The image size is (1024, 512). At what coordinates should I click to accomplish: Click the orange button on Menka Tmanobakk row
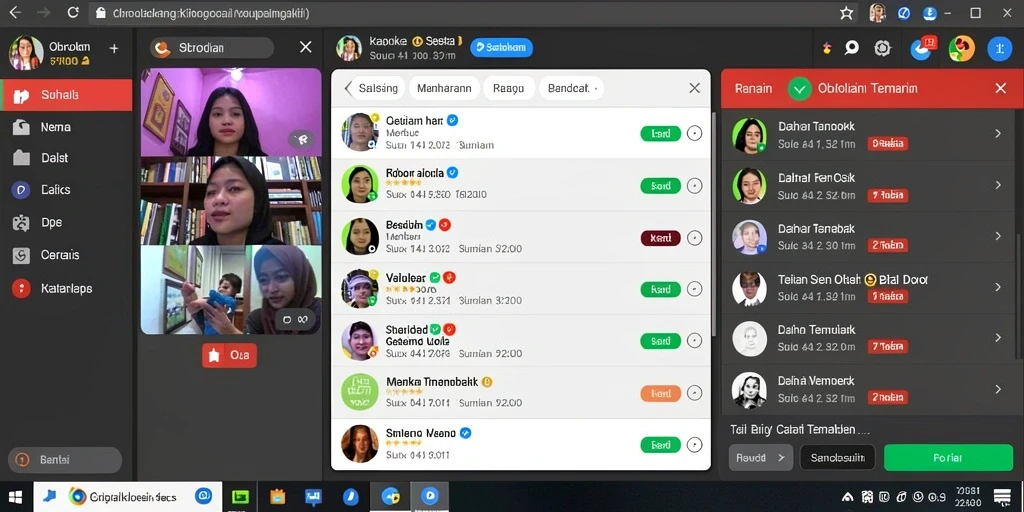[x=661, y=393]
